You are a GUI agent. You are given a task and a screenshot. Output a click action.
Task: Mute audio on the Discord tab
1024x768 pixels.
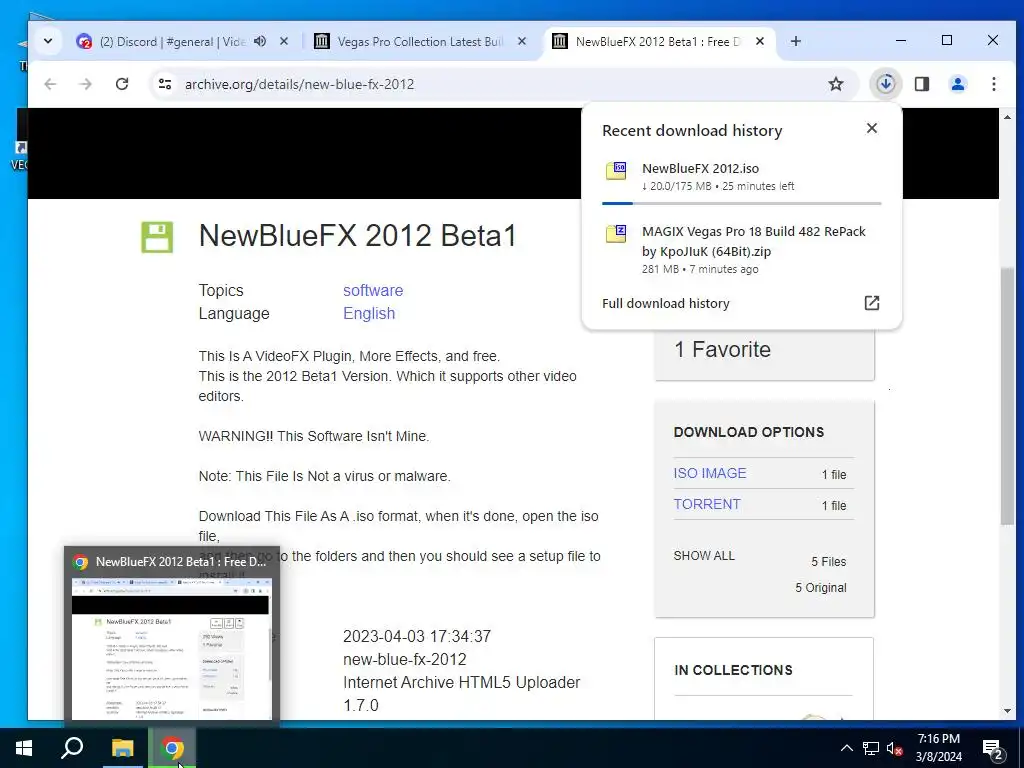[x=260, y=41]
